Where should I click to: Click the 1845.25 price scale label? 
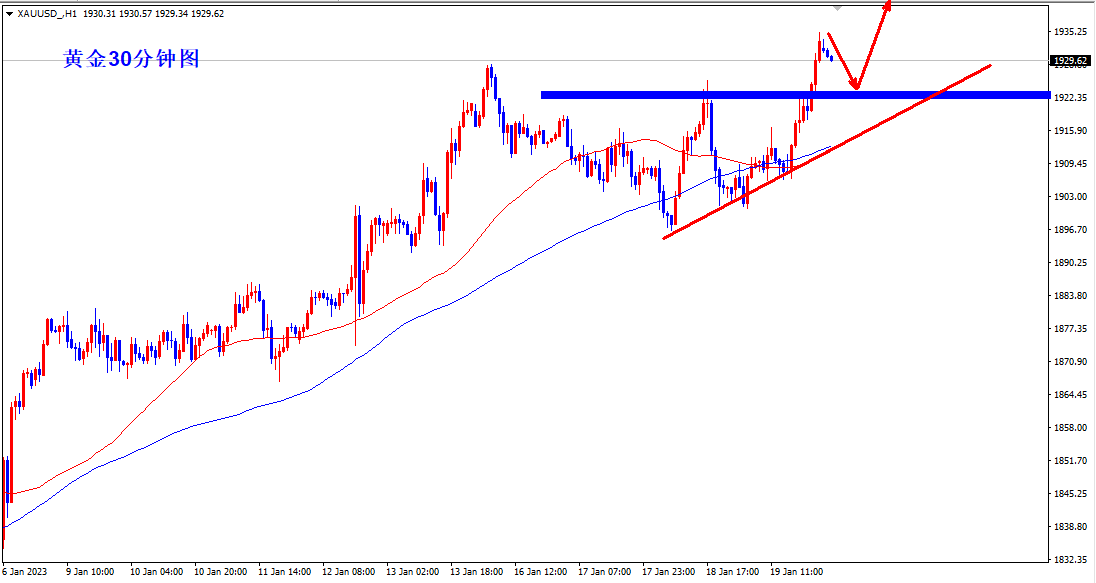pos(1070,494)
